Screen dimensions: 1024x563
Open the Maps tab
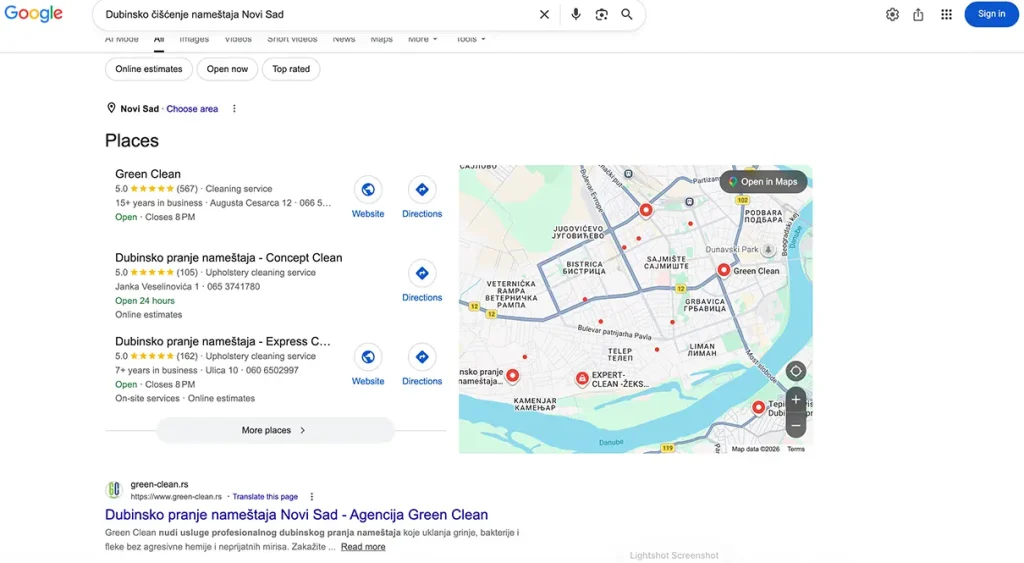pyautogui.click(x=381, y=39)
